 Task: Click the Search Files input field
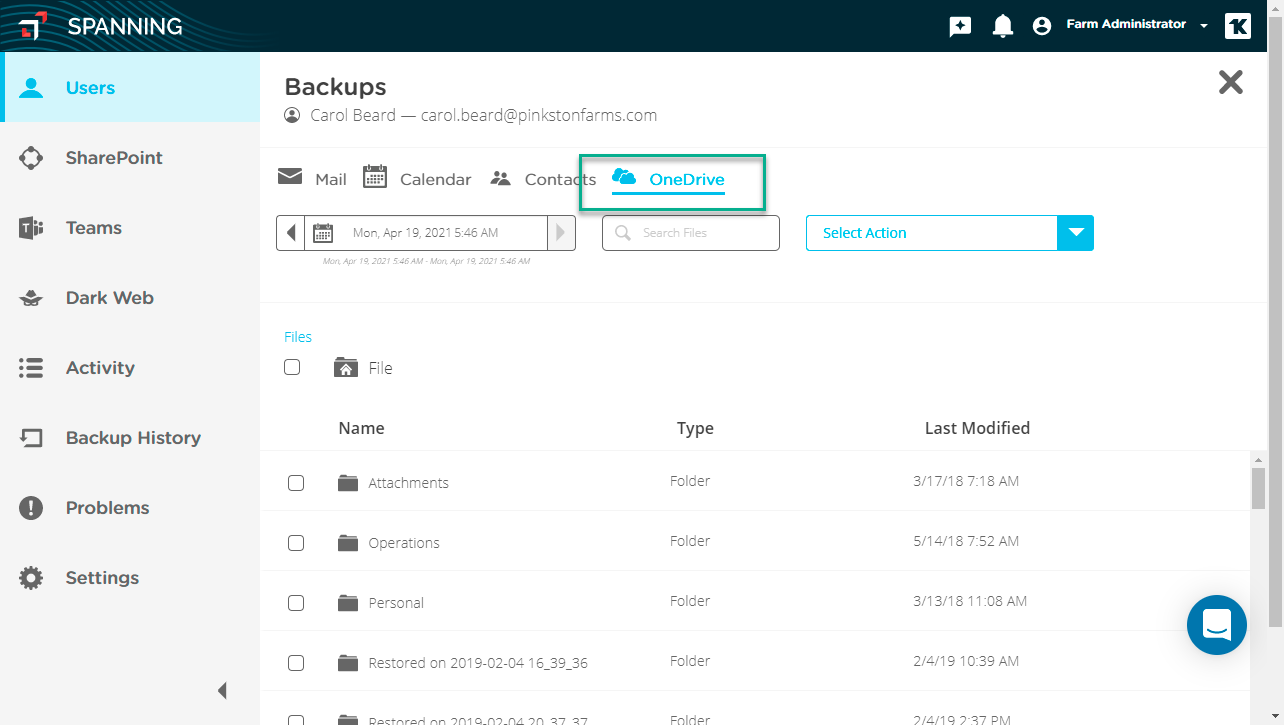(691, 233)
